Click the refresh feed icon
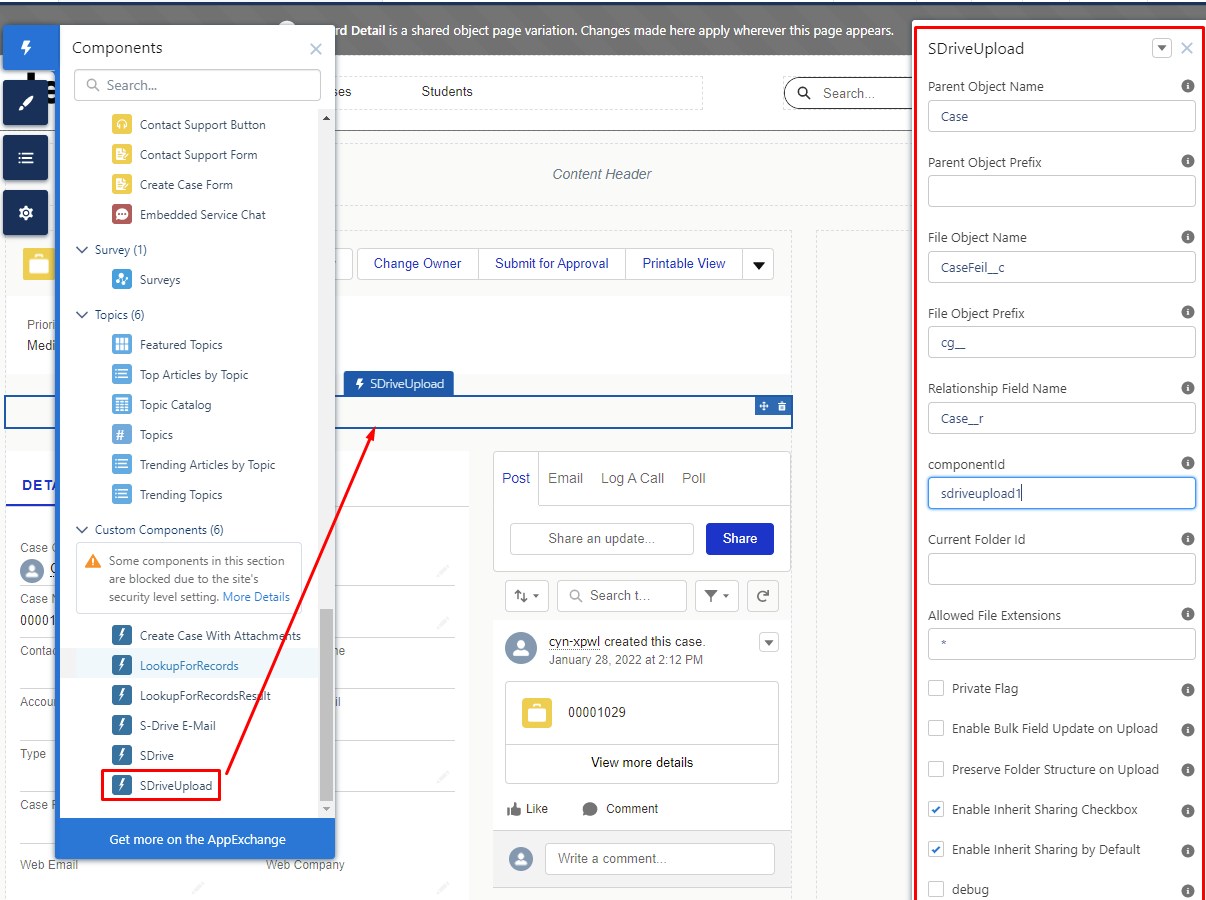 [762, 596]
